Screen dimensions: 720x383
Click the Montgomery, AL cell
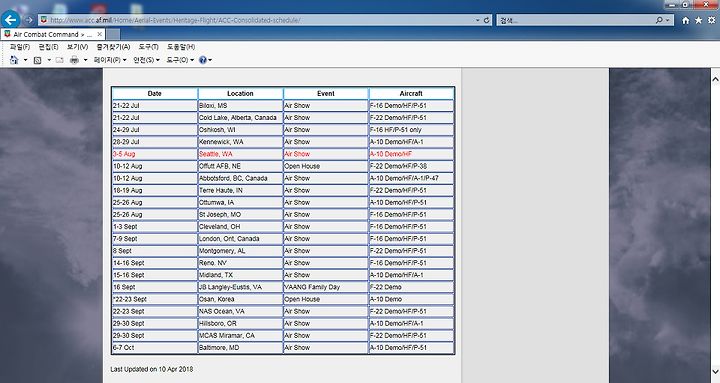click(240, 251)
